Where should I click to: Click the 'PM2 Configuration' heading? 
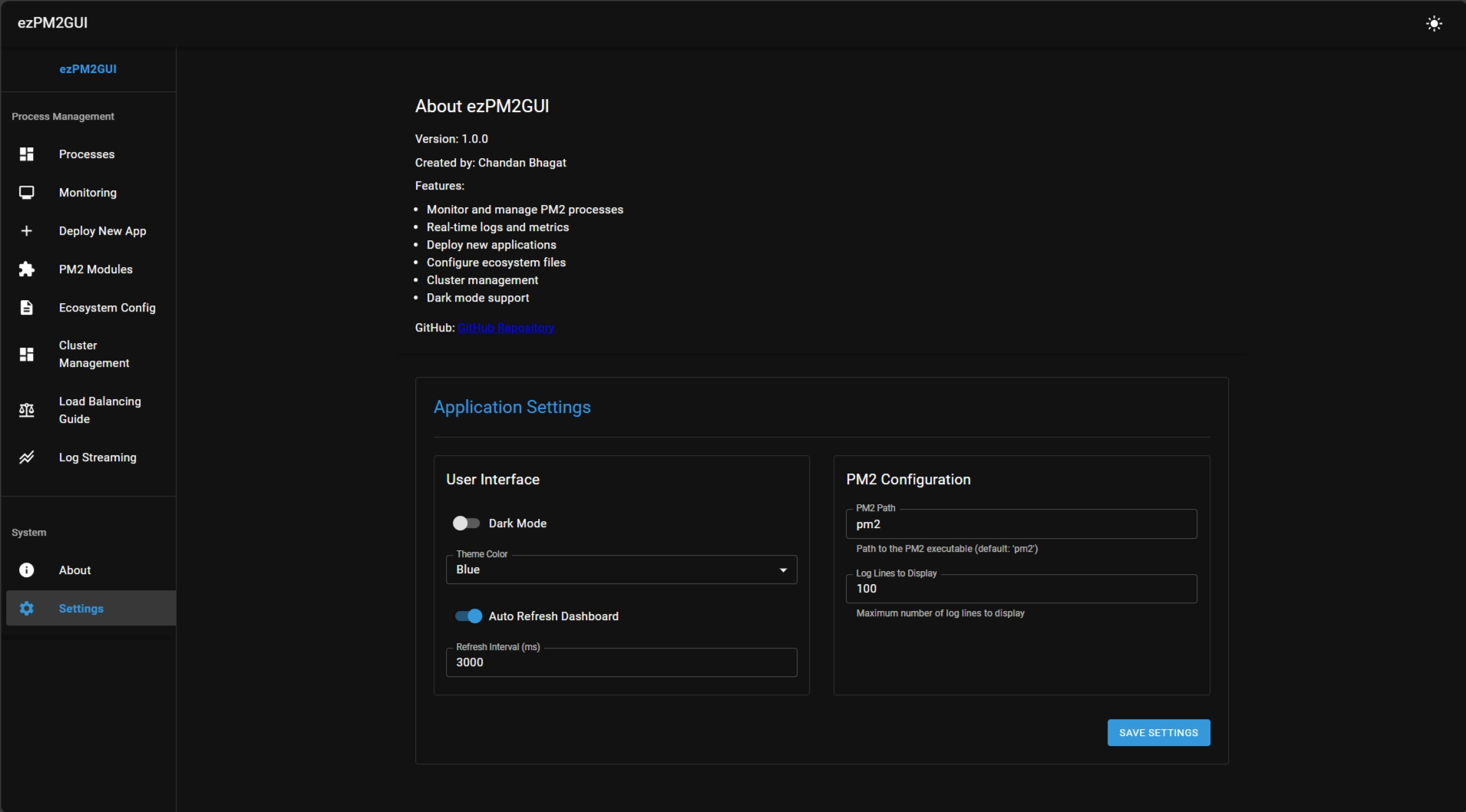908,480
